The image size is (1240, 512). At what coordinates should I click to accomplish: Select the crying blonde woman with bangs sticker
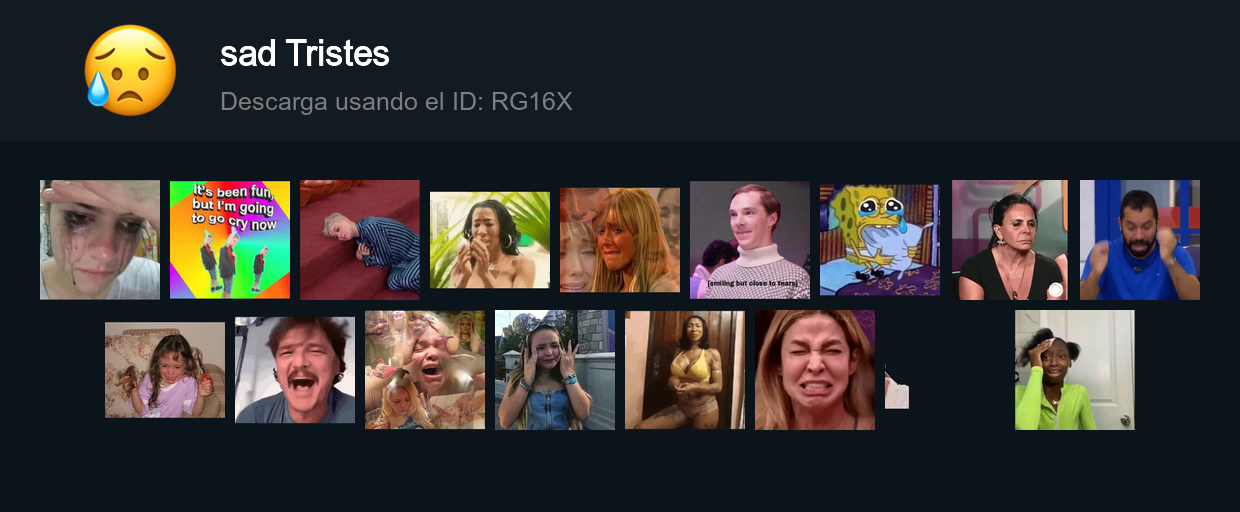(x=620, y=240)
